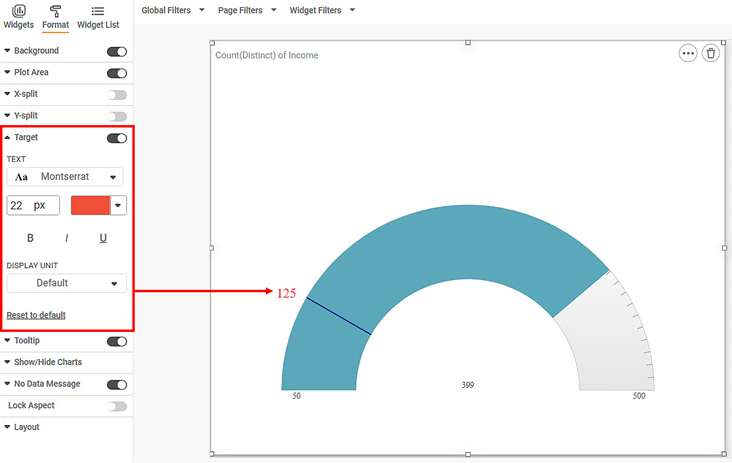
Task: Click the red text color swatch
Action: (90, 205)
